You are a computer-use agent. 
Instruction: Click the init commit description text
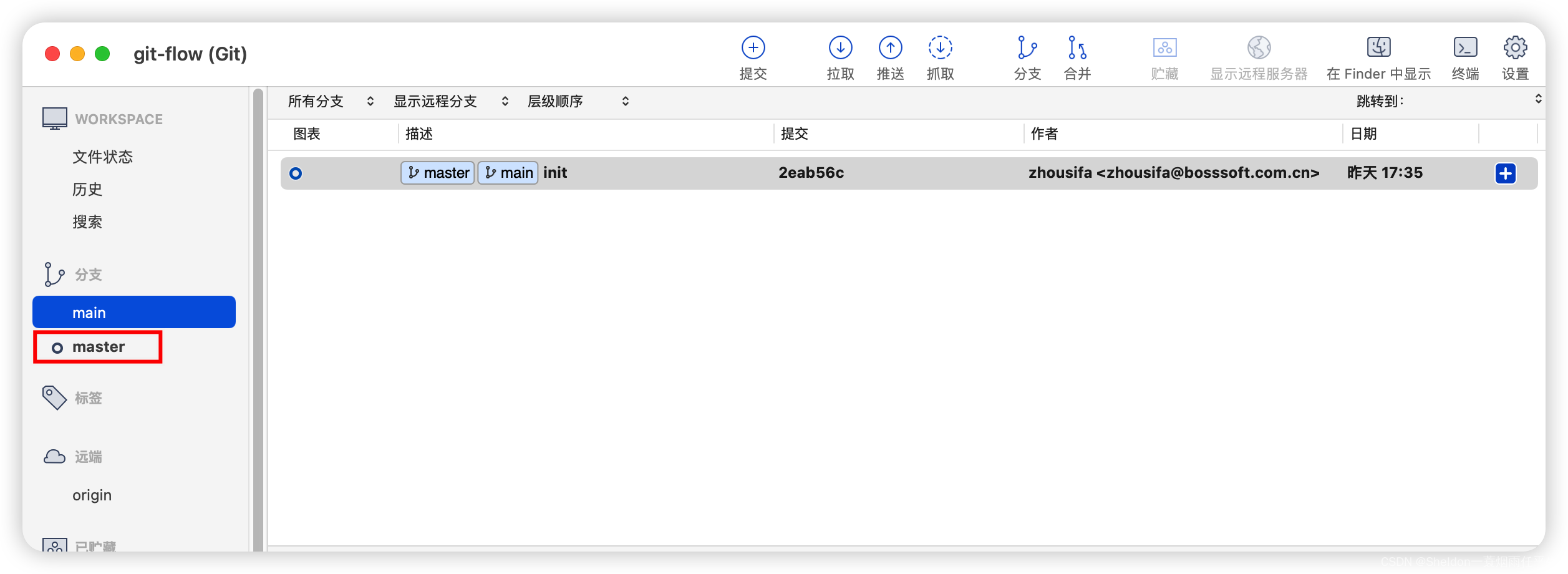pyautogui.click(x=555, y=172)
